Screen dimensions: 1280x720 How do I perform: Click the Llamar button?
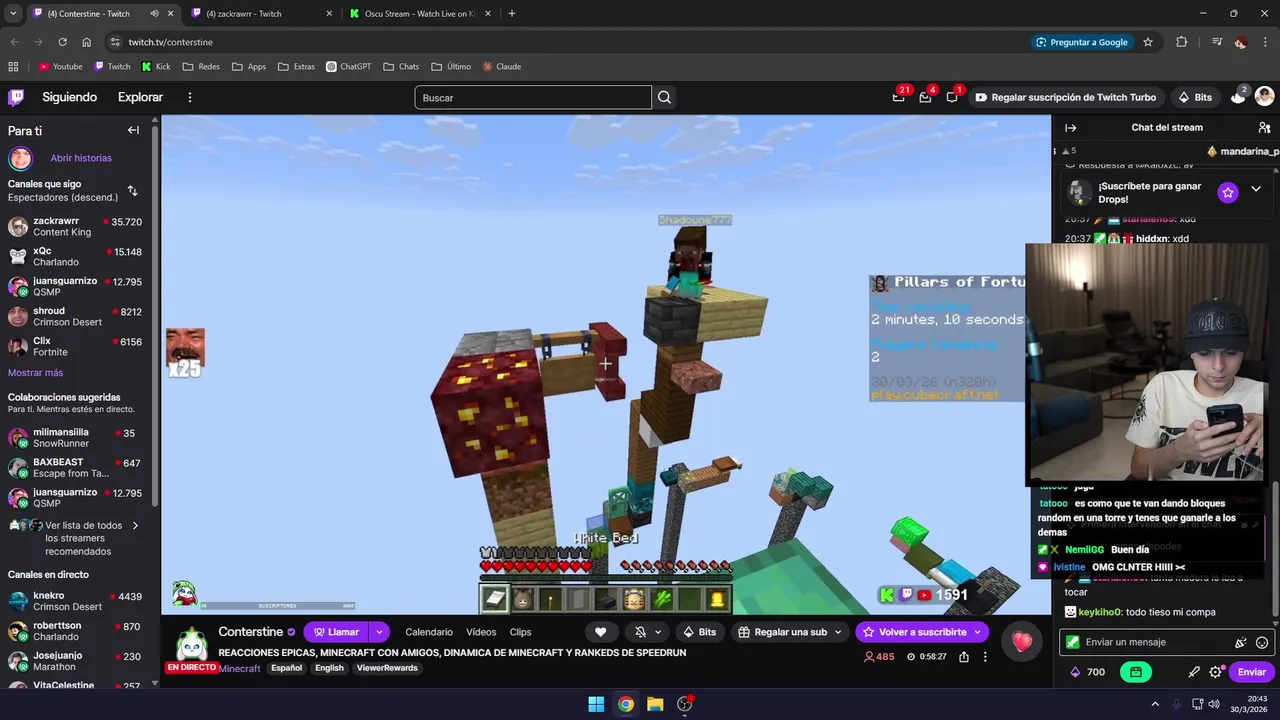pos(335,632)
